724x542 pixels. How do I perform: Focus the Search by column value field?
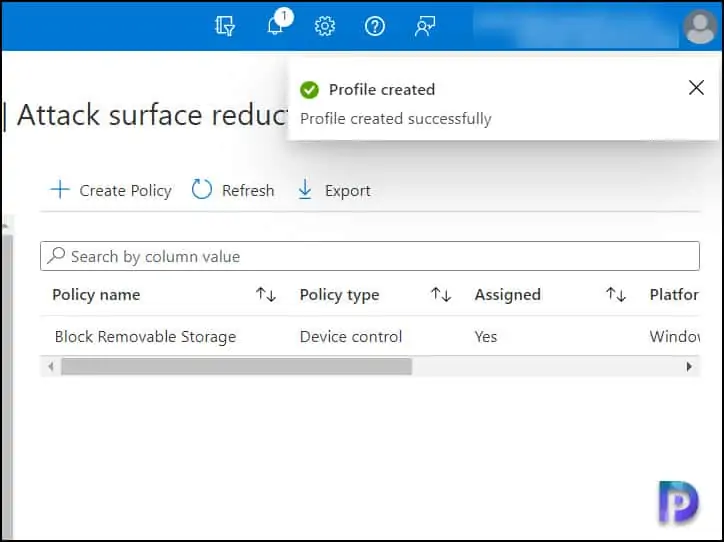coord(370,256)
